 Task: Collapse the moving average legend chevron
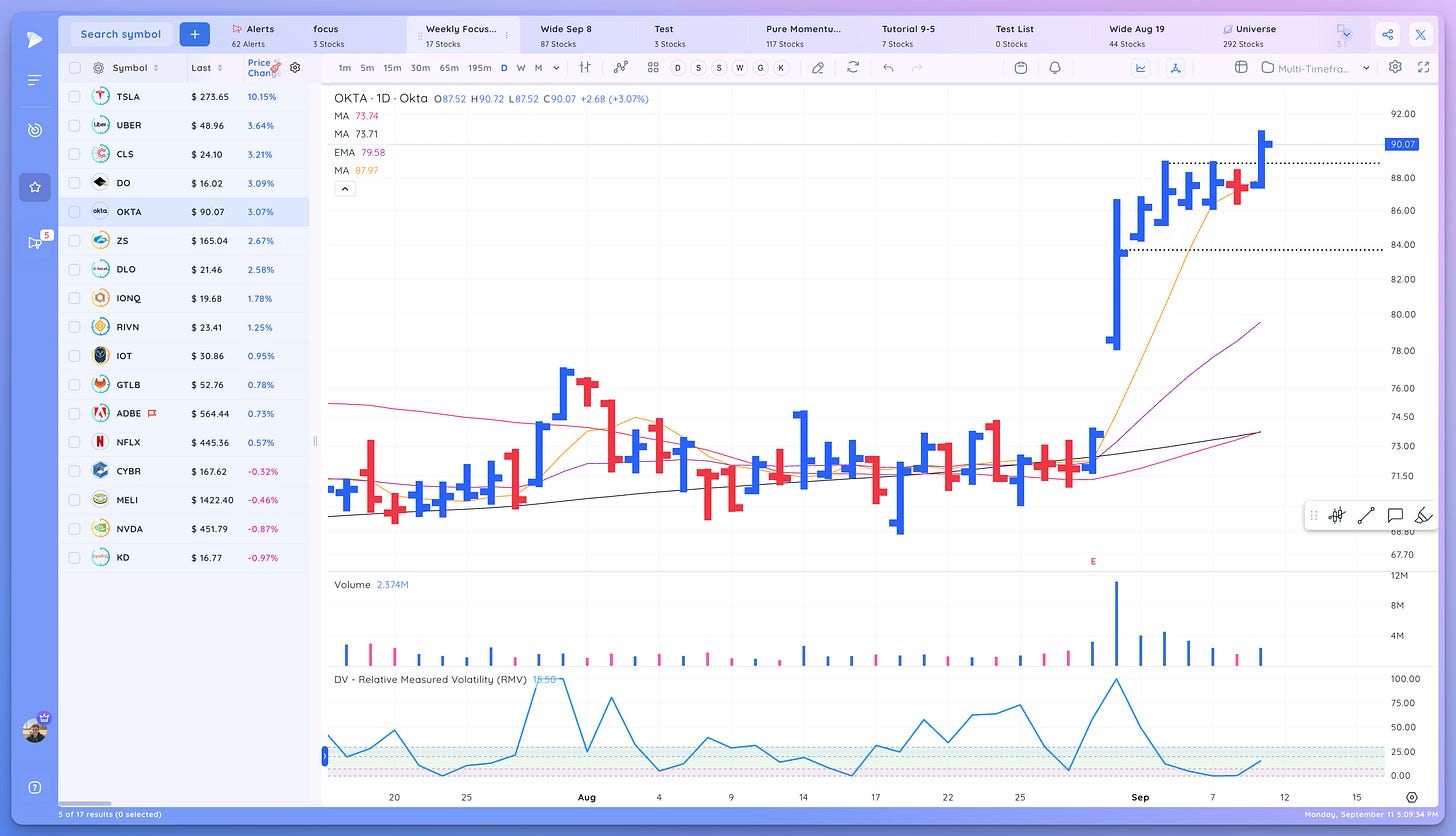click(344, 188)
